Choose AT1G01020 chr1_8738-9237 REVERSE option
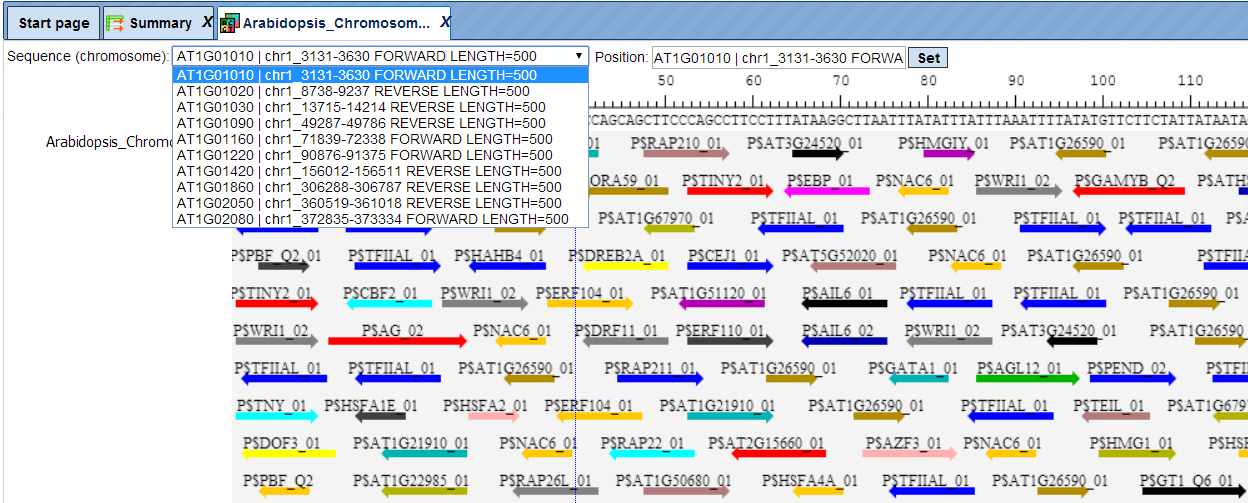 (x=380, y=91)
